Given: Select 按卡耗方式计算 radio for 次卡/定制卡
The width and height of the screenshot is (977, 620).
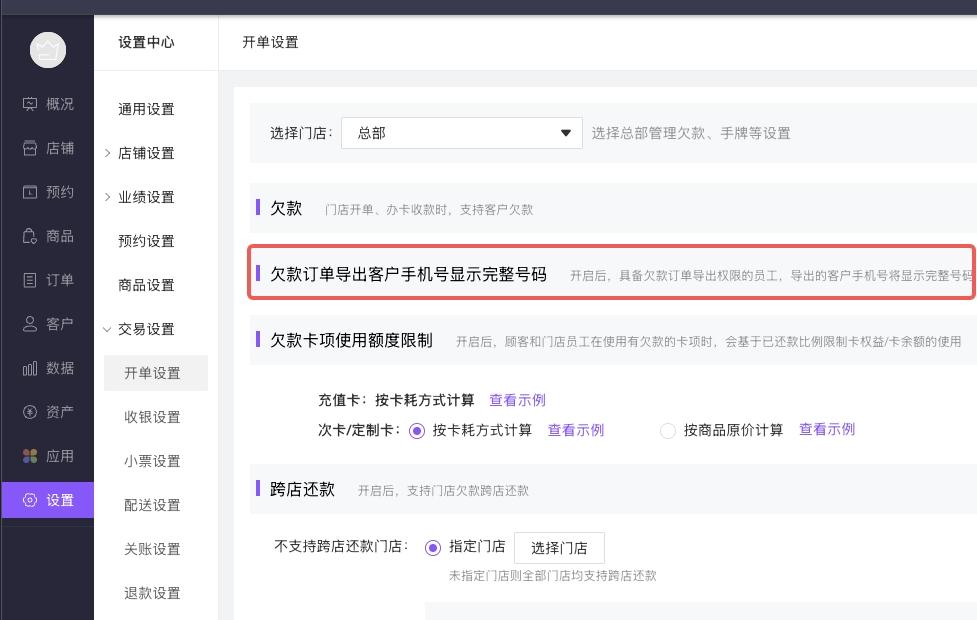Looking at the screenshot, I should tap(417, 431).
